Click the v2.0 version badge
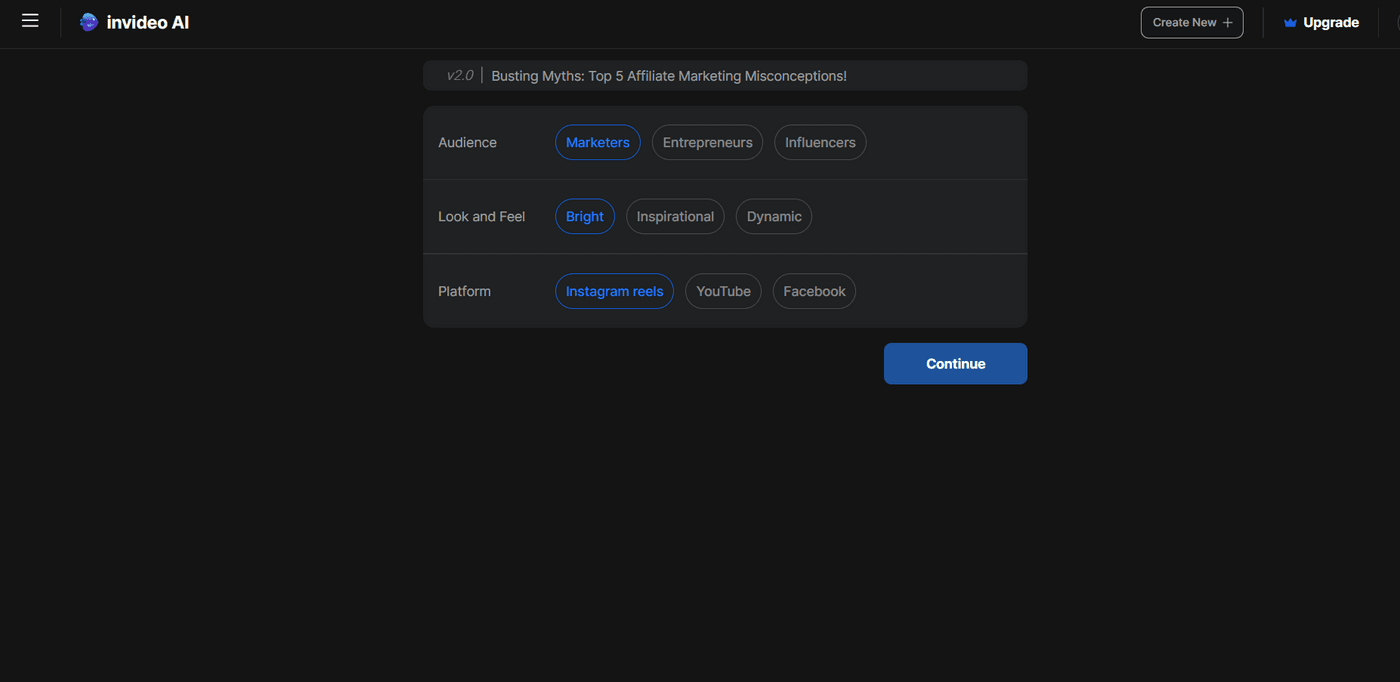The height and width of the screenshot is (682, 1400). click(x=459, y=74)
